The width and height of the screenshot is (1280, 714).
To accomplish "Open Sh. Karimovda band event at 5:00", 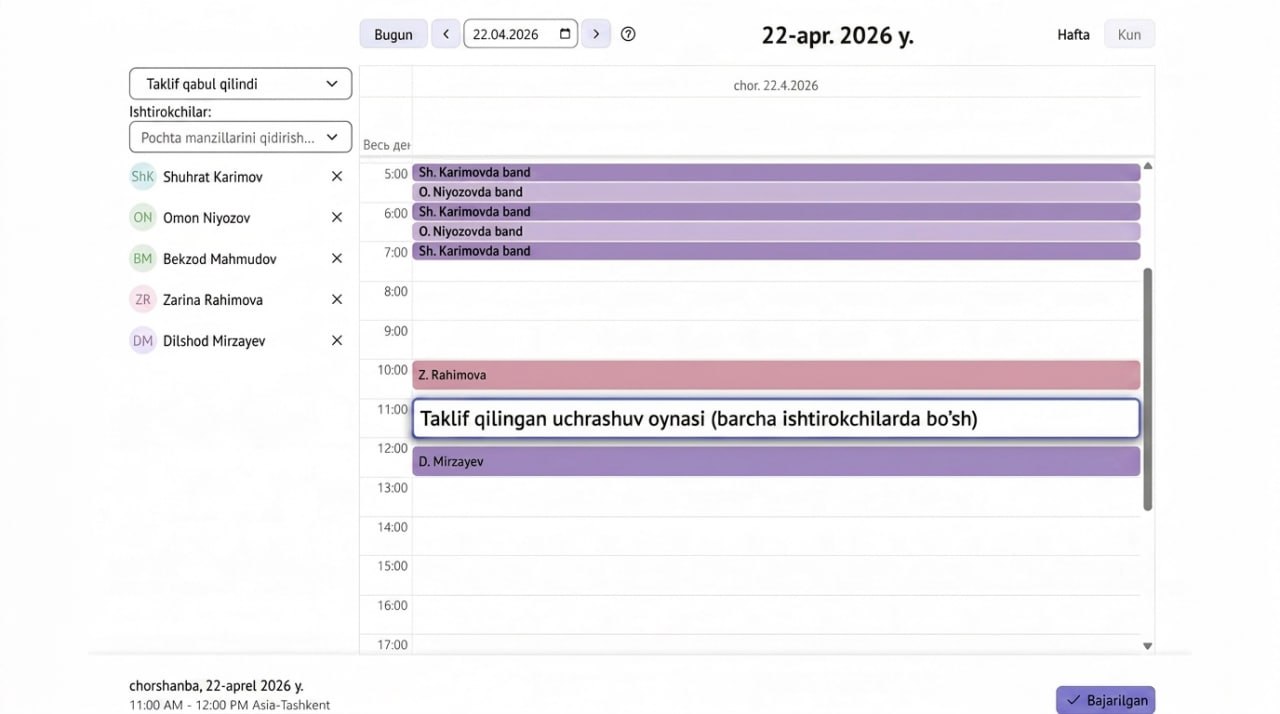I will (776, 172).
